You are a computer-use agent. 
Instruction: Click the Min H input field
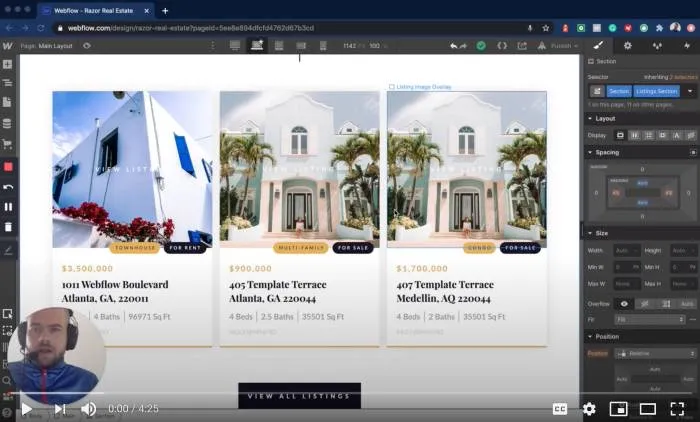point(683,267)
